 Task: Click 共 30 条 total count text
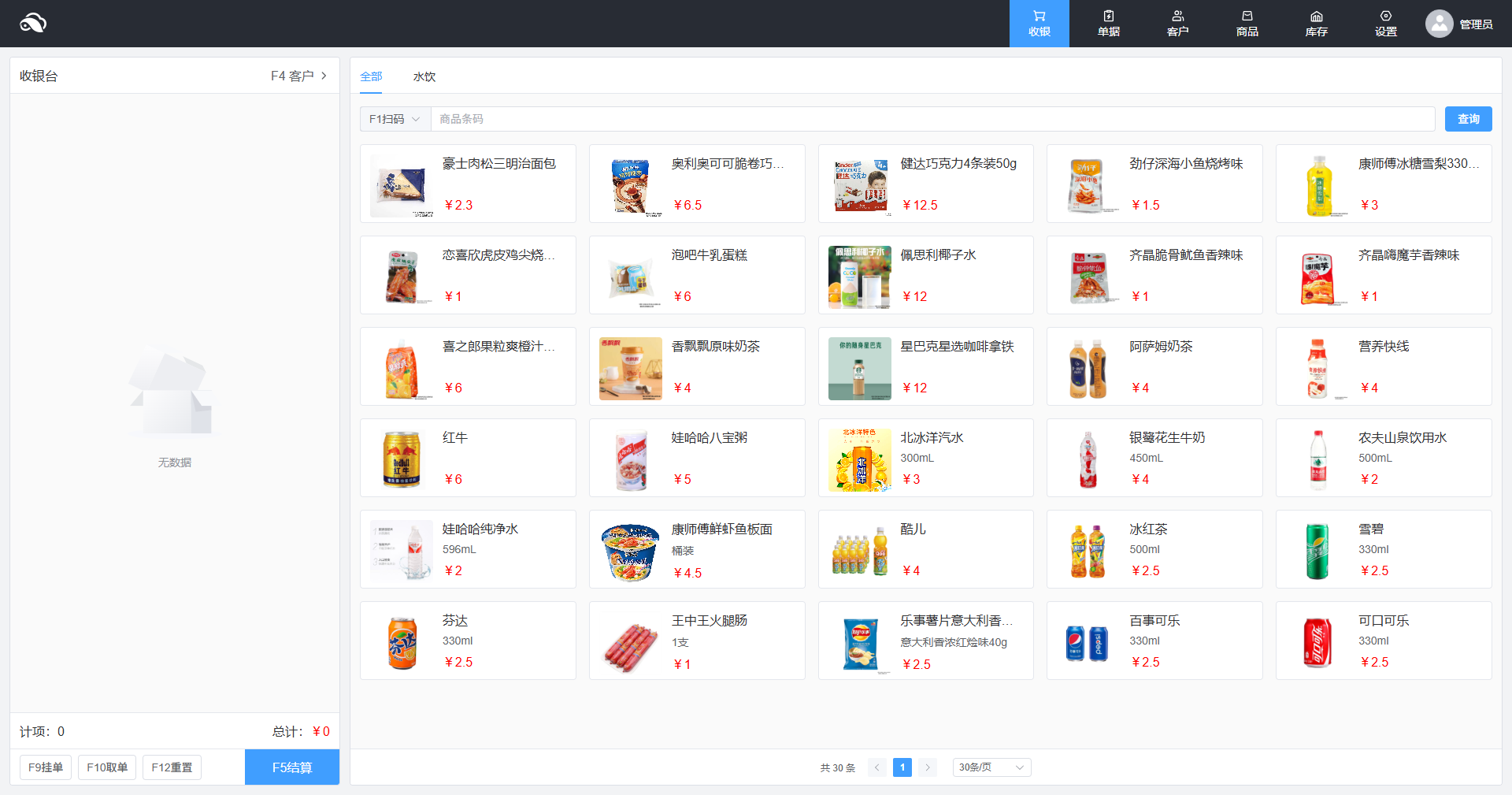pos(837,767)
